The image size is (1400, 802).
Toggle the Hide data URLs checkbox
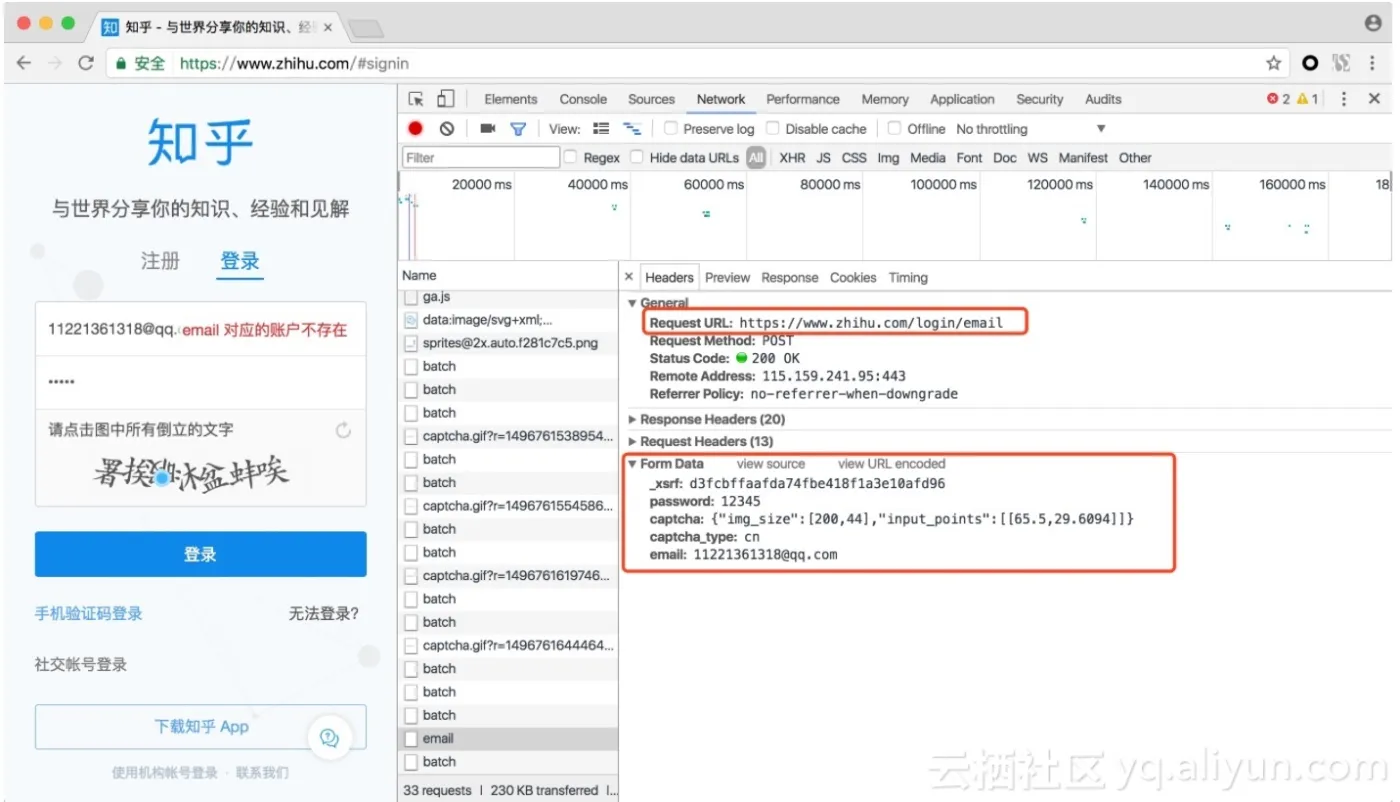coord(637,157)
